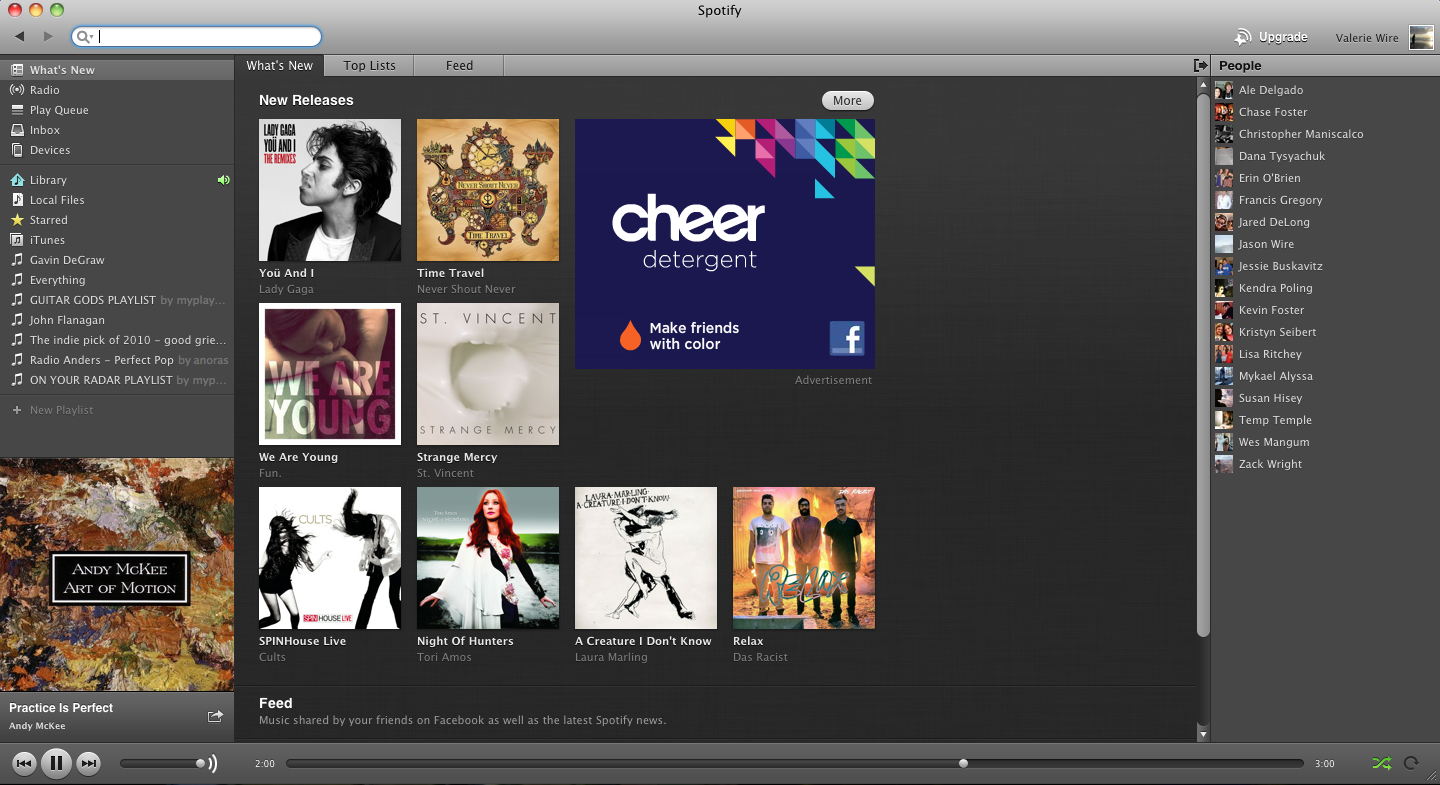Open the Starred tracks list
This screenshot has width=1440, height=785.
tap(48, 220)
